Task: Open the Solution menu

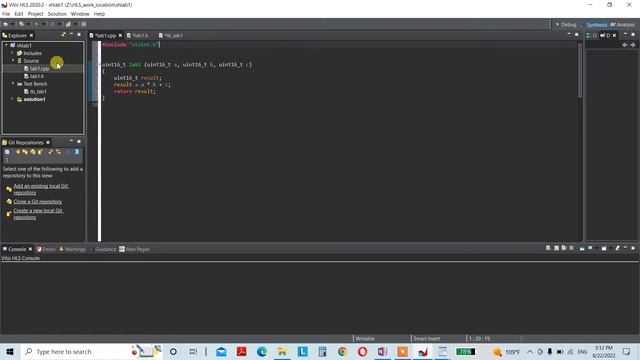Action: pyautogui.click(x=57, y=14)
